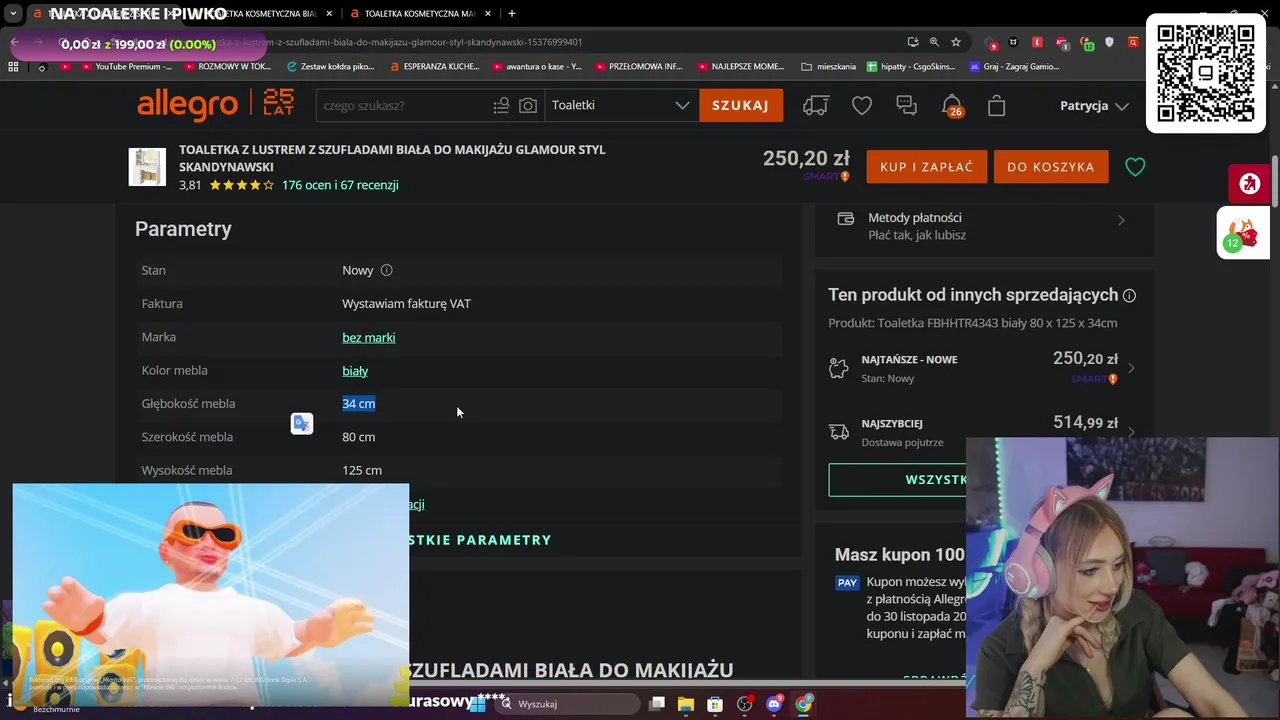Open Discord from the taskbar
Viewport: 1280px width, 720px height.
[x=774, y=704]
